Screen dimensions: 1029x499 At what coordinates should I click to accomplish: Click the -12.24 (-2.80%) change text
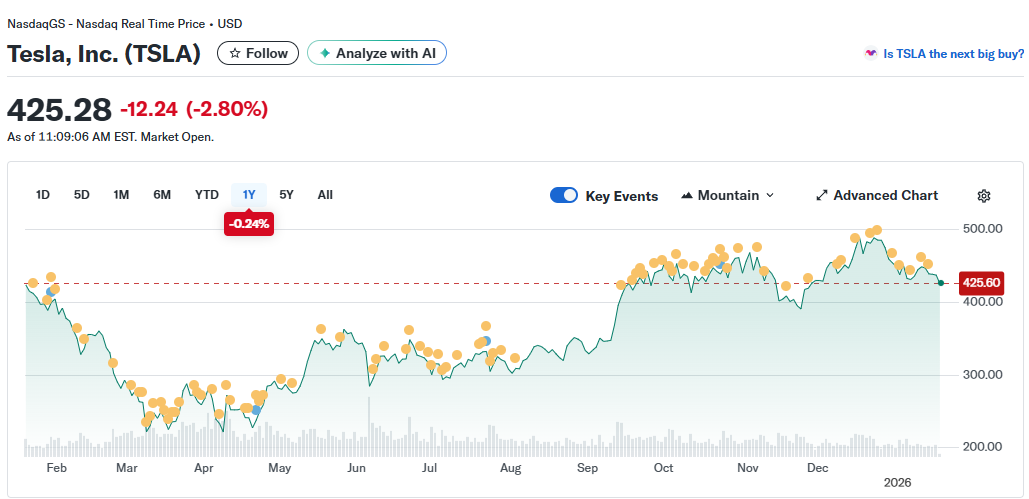[194, 110]
